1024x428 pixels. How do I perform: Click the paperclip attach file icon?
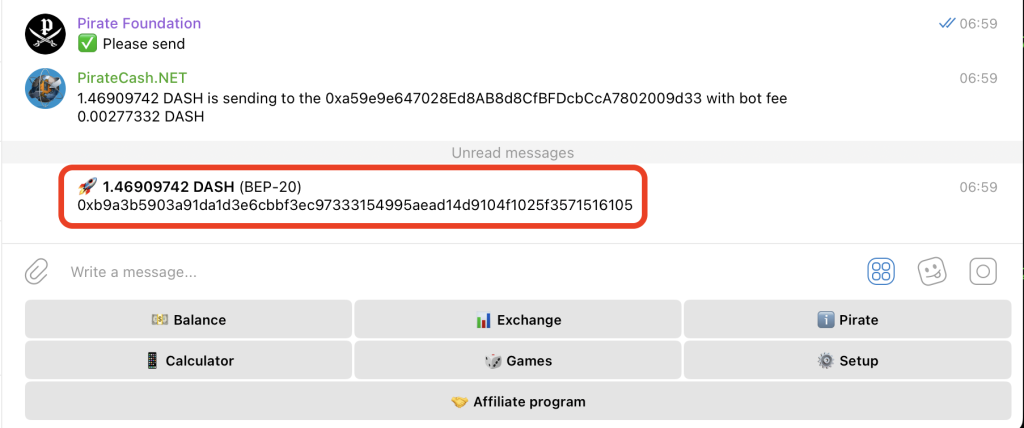(37, 271)
